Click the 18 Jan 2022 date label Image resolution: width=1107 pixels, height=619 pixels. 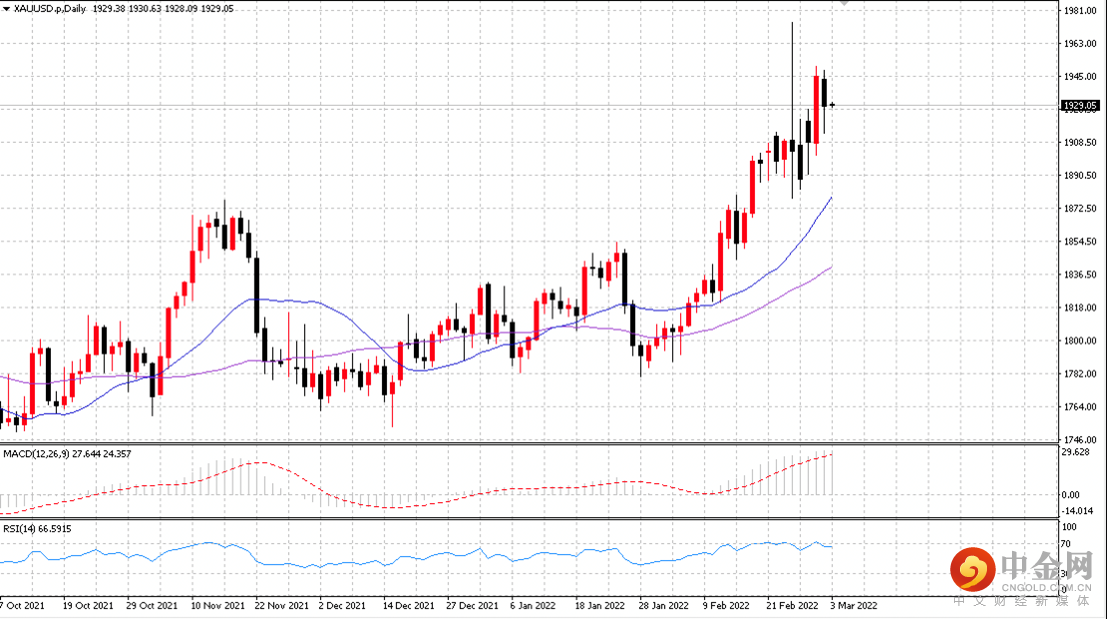[x=599, y=606]
